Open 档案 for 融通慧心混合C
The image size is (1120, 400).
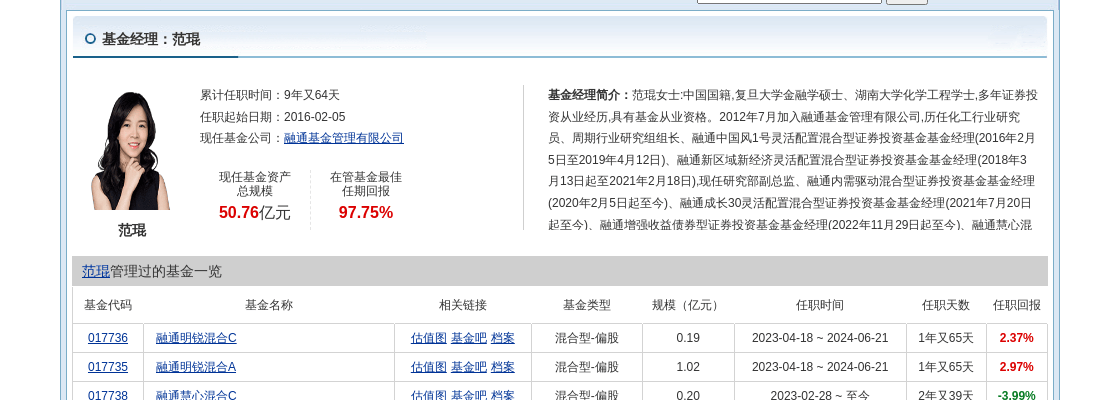pyautogui.click(x=503, y=395)
